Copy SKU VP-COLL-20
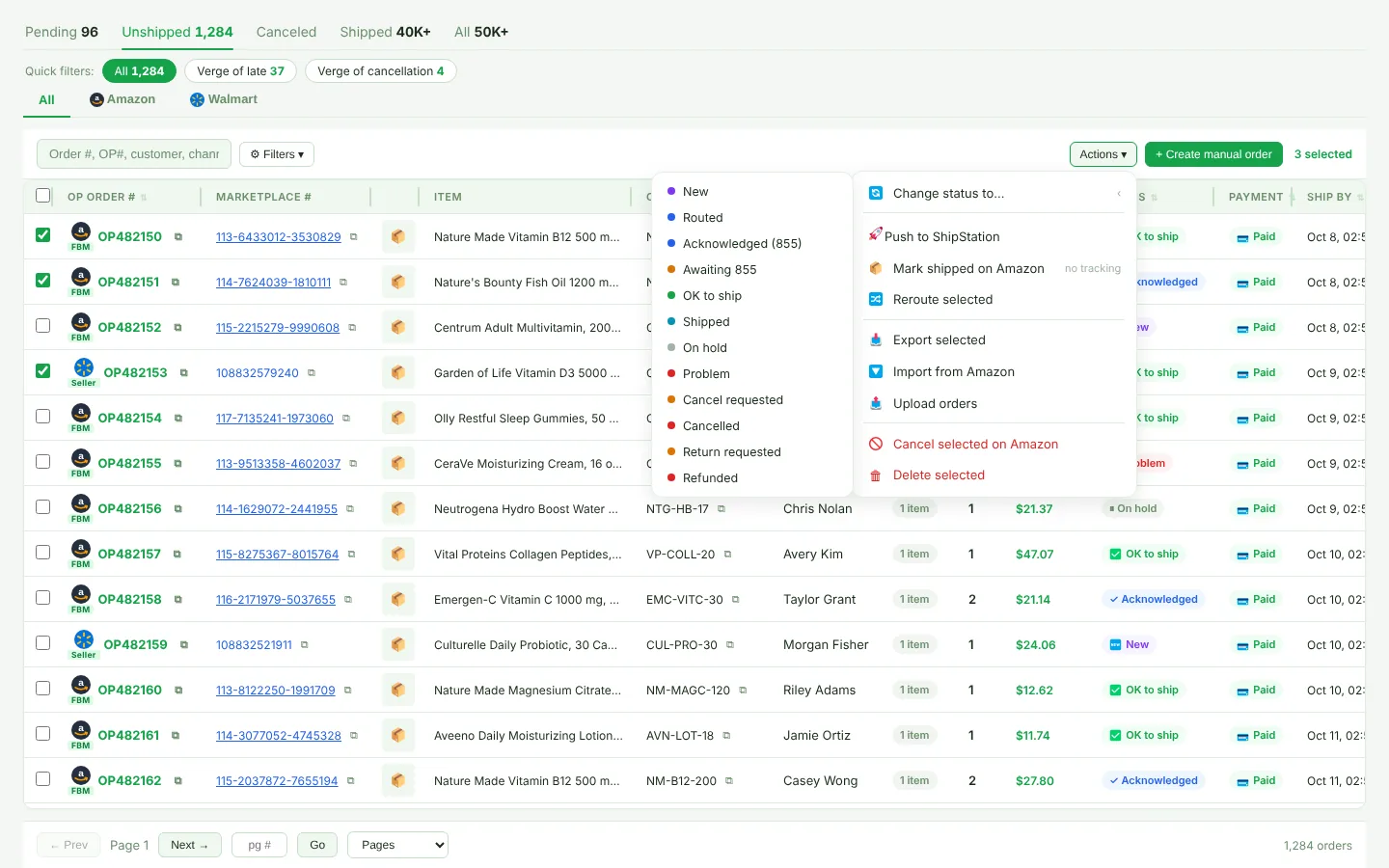The image size is (1389, 868). (727, 555)
